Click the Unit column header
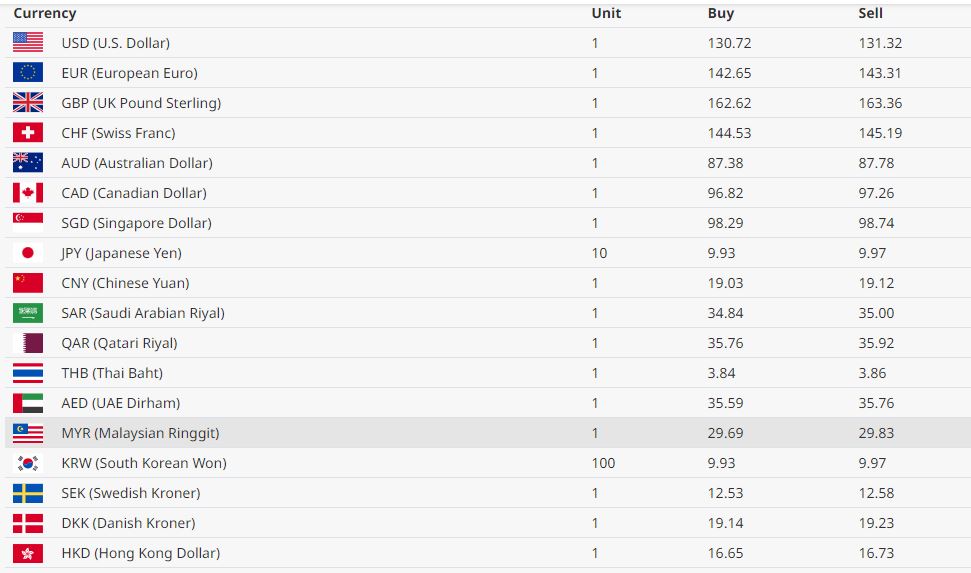 click(x=606, y=13)
